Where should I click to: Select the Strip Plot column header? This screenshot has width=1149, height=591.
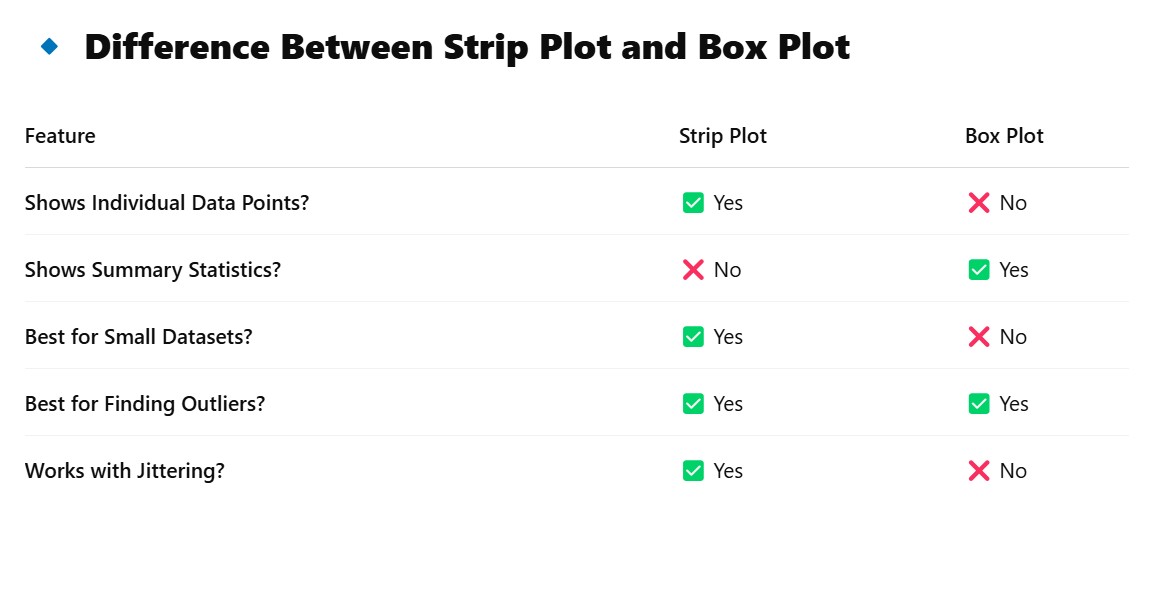click(x=723, y=136)
